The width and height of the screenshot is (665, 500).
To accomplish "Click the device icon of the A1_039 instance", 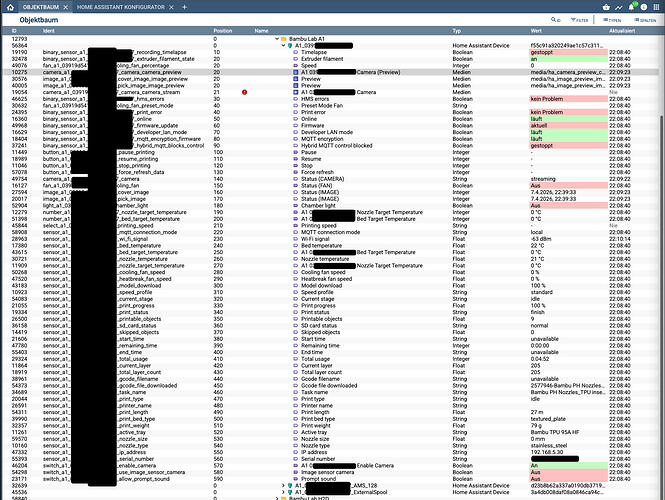I will tap(290, 45).
